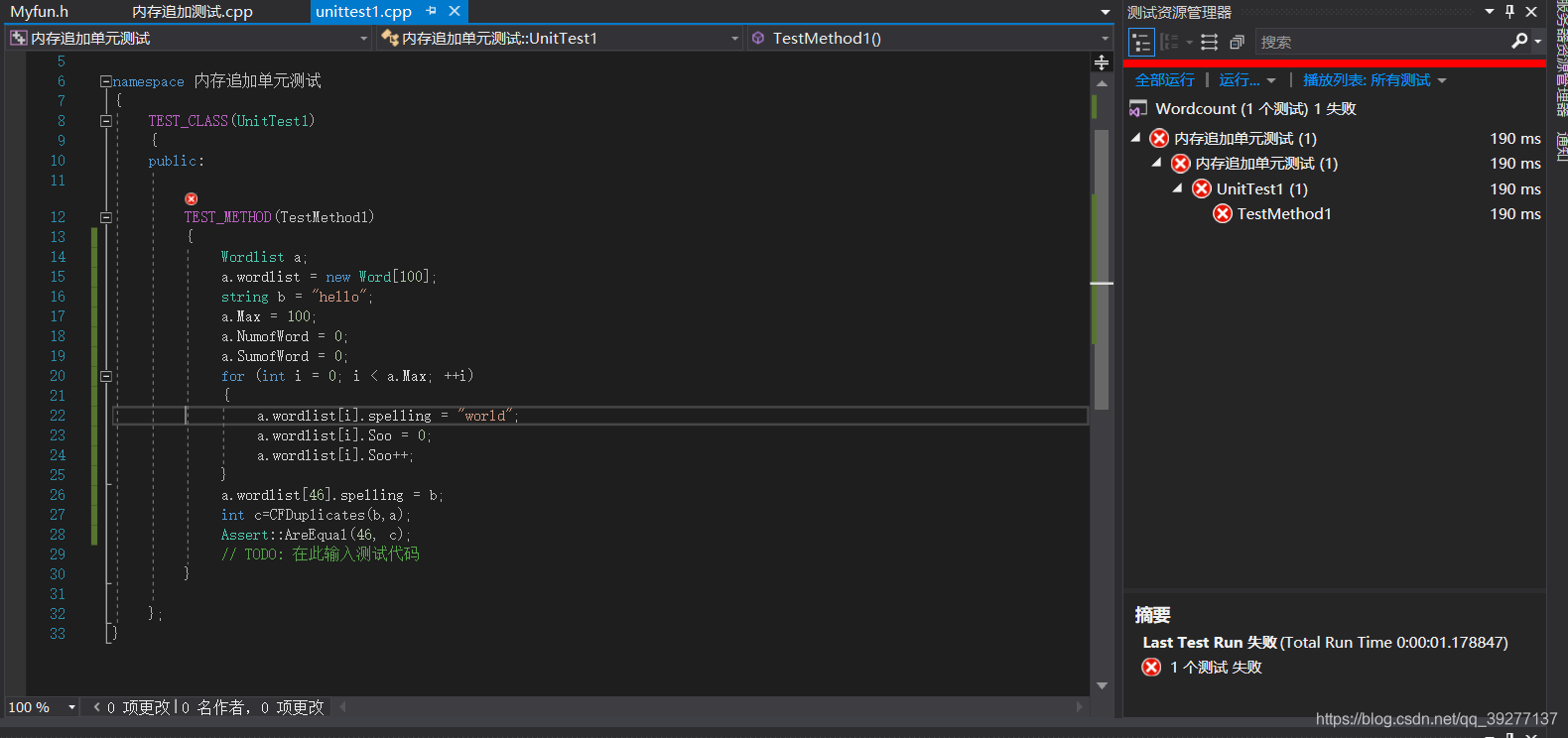Click line number 27 in the gutter
Viewport: 1568px width, 738px height.
point(58,515)
